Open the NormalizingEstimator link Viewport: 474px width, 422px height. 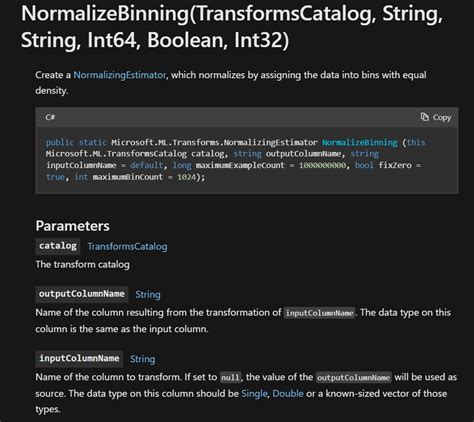(x=119, y=75)
